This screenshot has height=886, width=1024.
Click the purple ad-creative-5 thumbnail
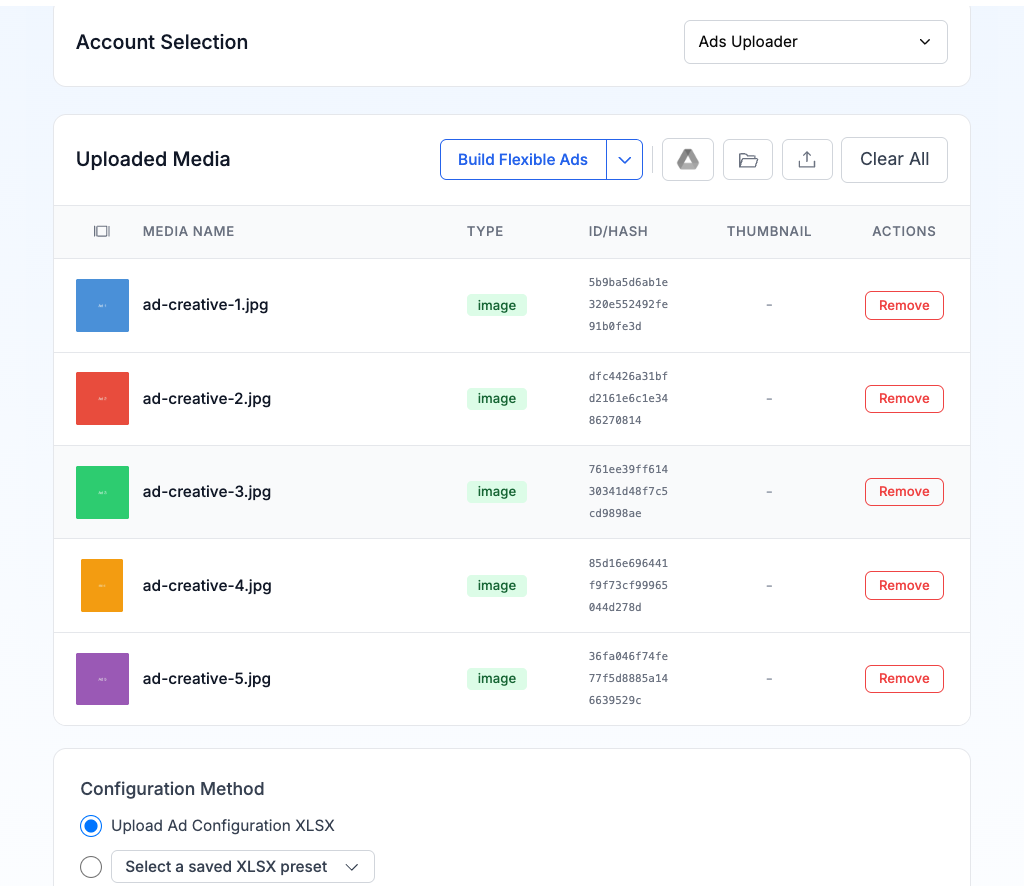click(x=102, y=679)
